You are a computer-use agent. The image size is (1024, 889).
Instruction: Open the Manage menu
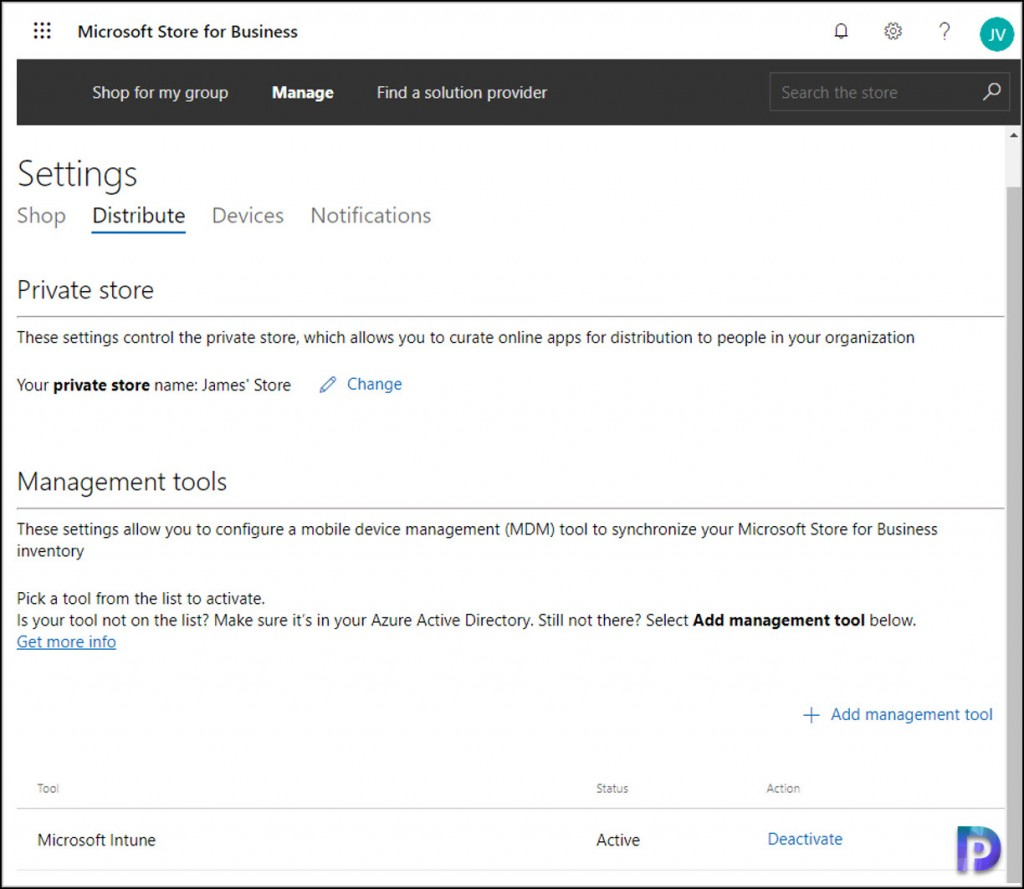point(302,93)
